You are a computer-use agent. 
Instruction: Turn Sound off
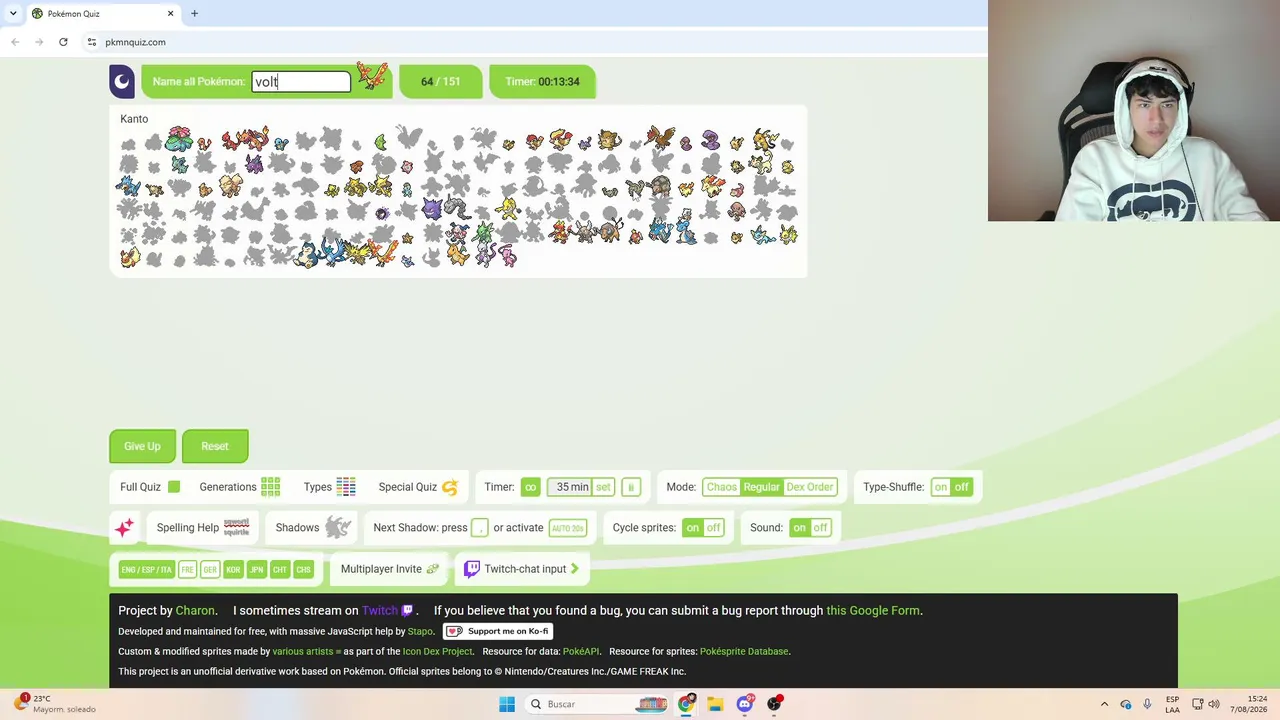[x=820, y=528]
